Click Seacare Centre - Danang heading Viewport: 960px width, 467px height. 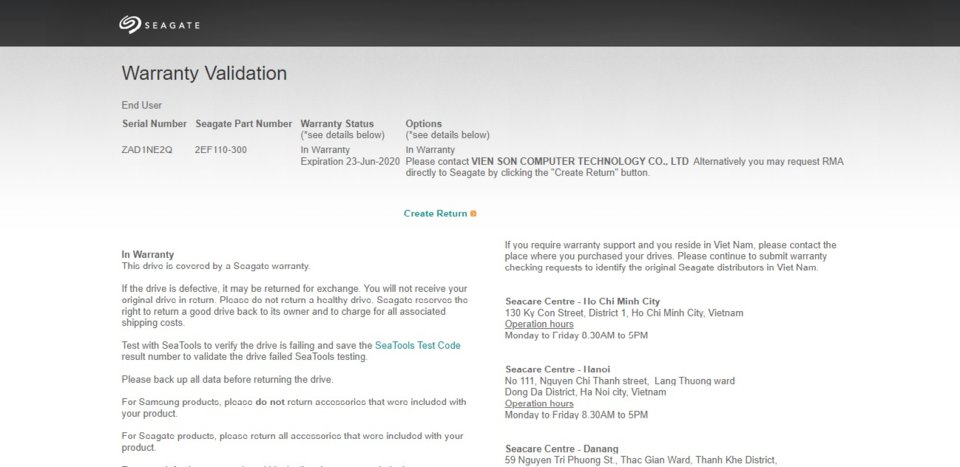pyautogui.click(x=561, y=449)
